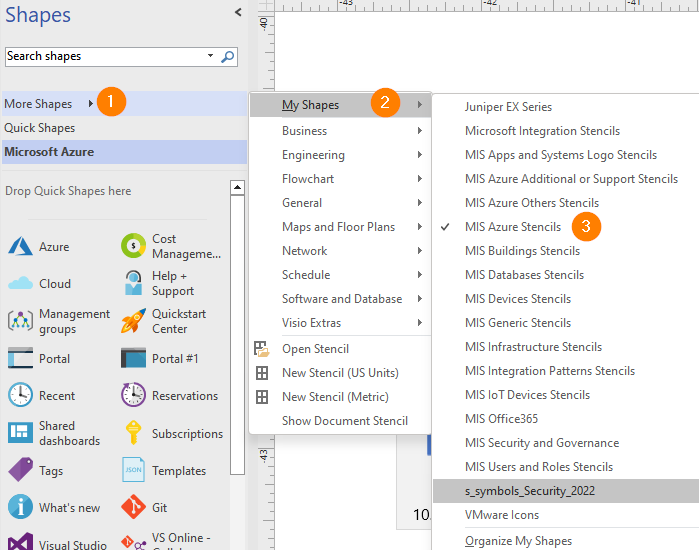Open the search shapes dropdown arrow
The image size is (699, 550).
tap(210, 56)
